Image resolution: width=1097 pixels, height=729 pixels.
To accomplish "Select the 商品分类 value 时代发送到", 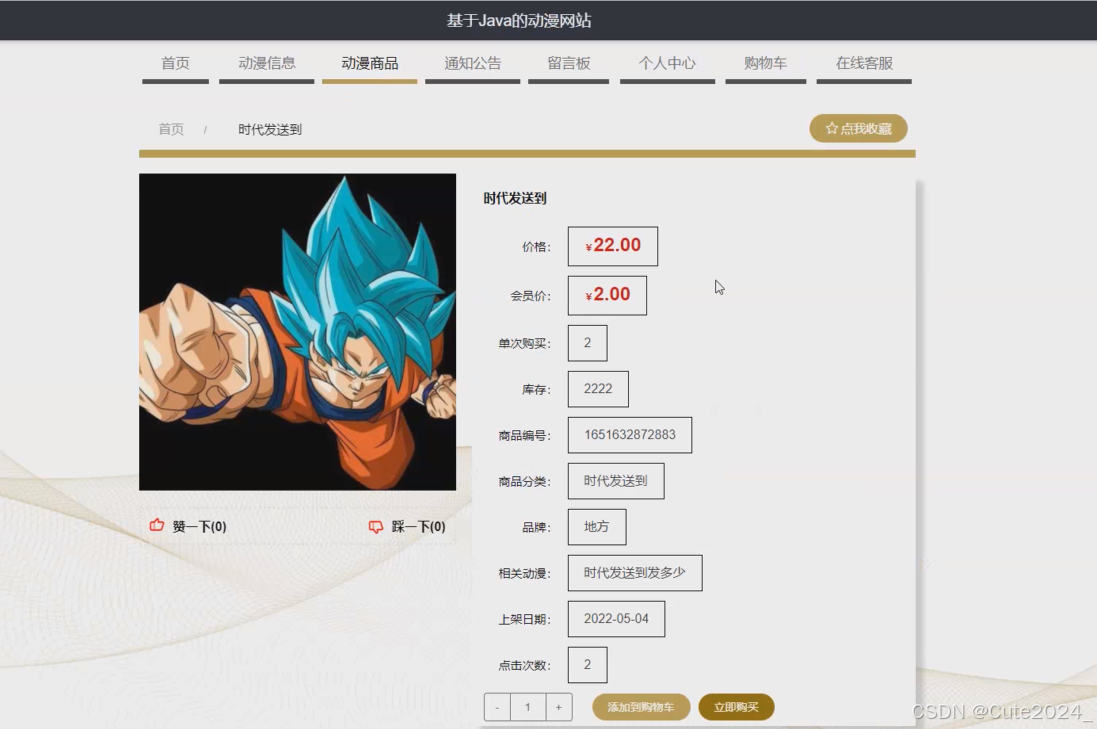I will click(615, 481).
